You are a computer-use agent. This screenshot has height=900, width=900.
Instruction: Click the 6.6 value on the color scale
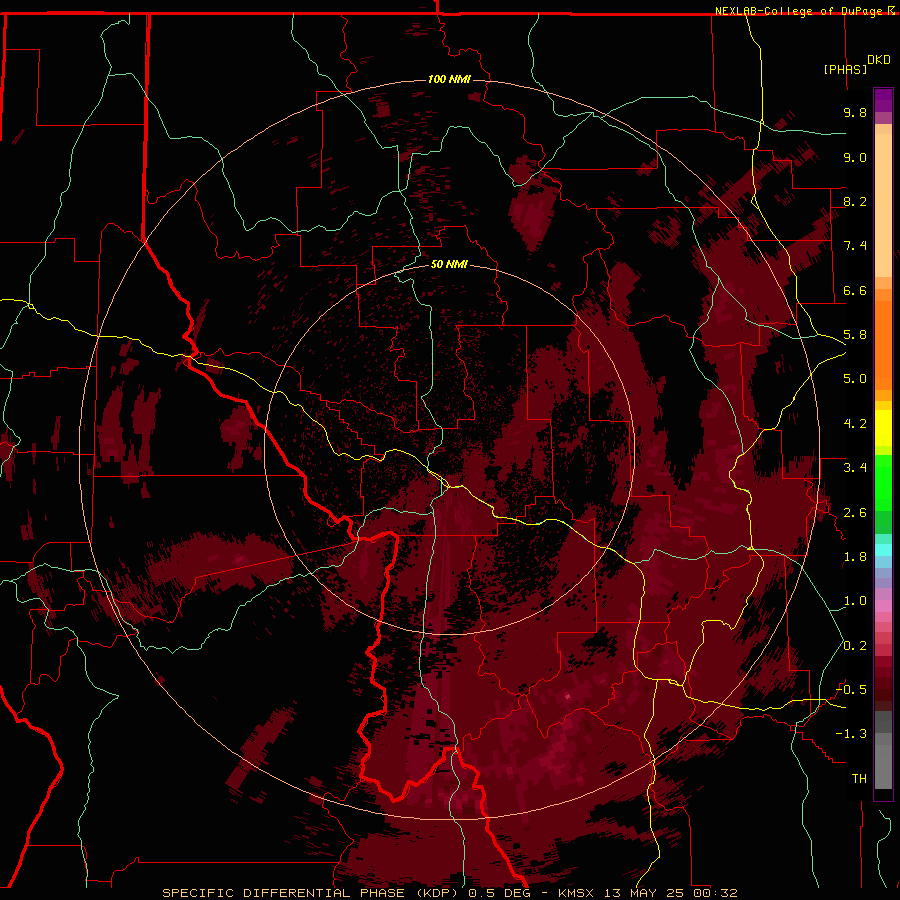click(x=855, y=290)
